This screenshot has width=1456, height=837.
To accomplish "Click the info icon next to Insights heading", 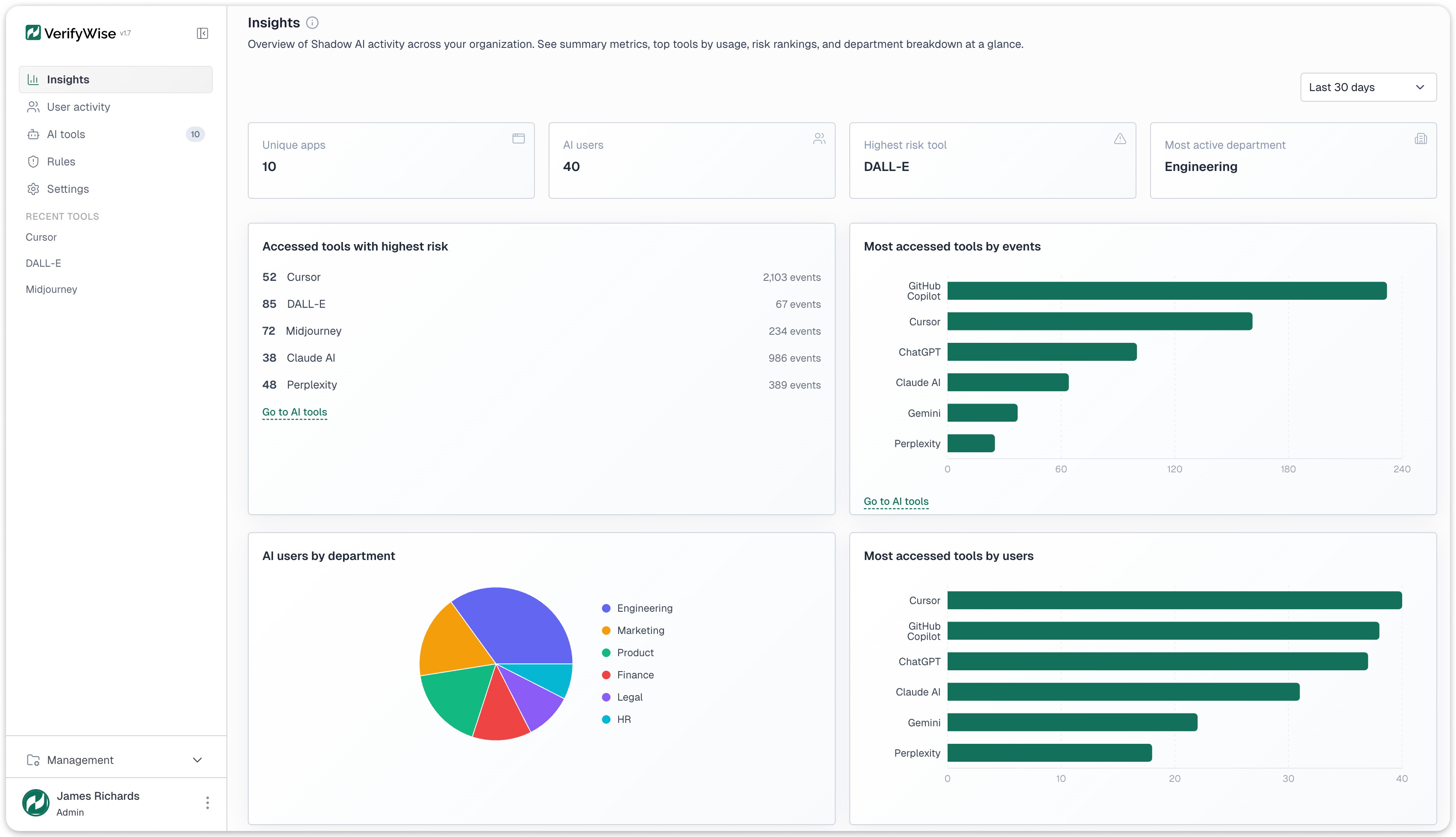I will pos(312,22).
